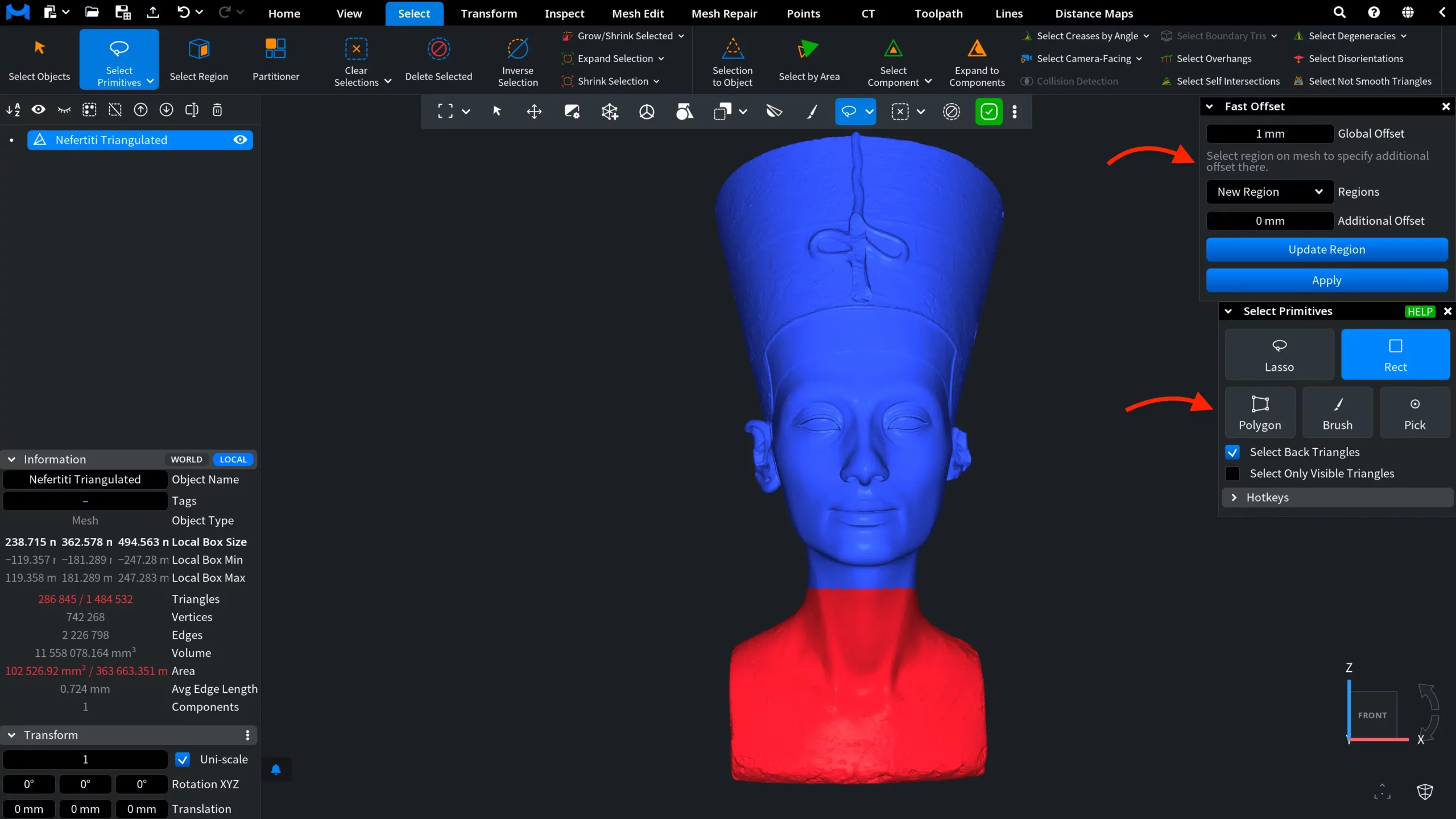Click the open folder icon

[x=92, y=13]
